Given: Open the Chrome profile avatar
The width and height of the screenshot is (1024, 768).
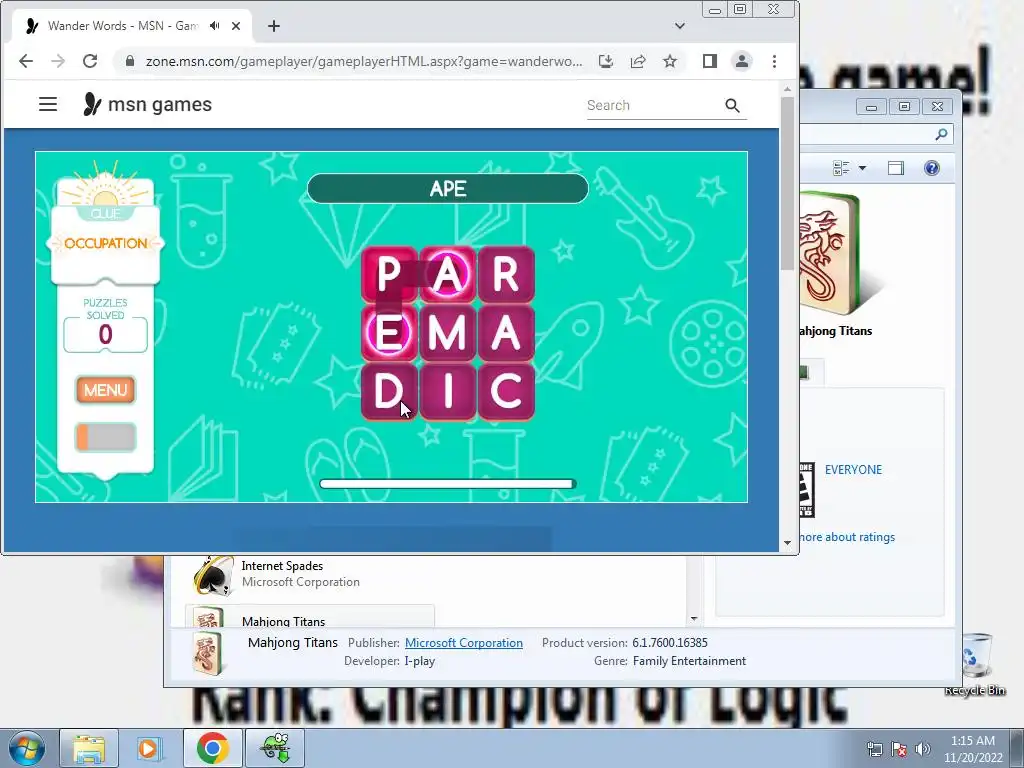Looking at the screenshot, I should [x=742, y=61].
